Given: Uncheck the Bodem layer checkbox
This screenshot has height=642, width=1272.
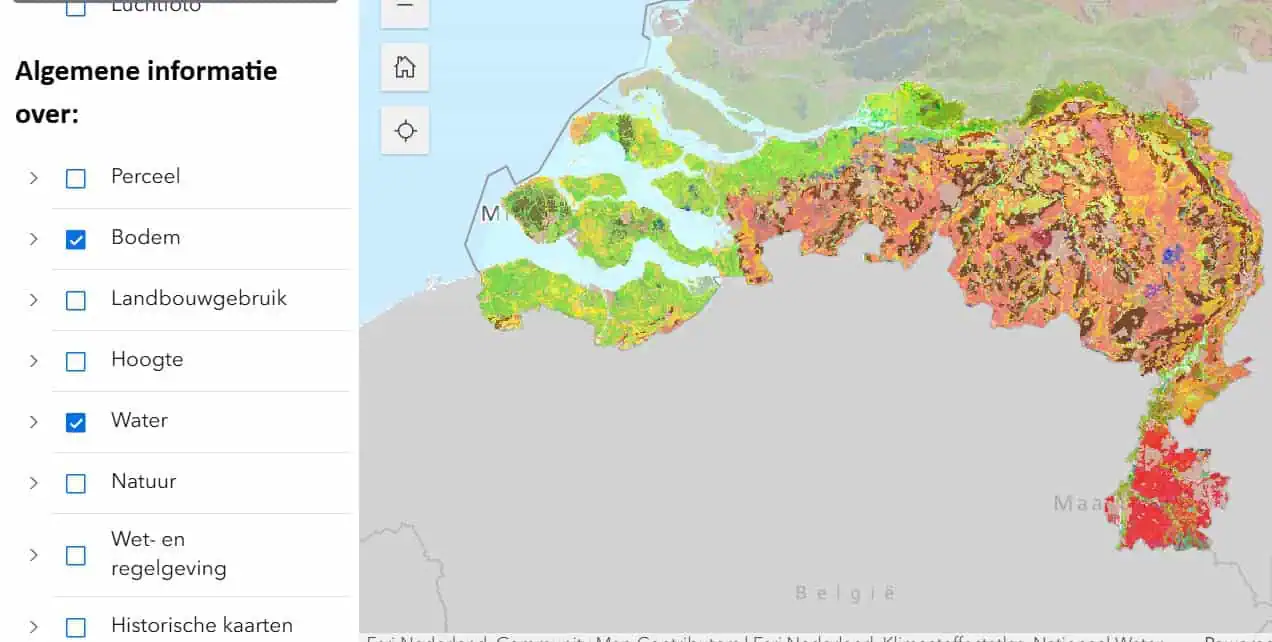Looking at the screenshot, I should (x=76, y=239).
